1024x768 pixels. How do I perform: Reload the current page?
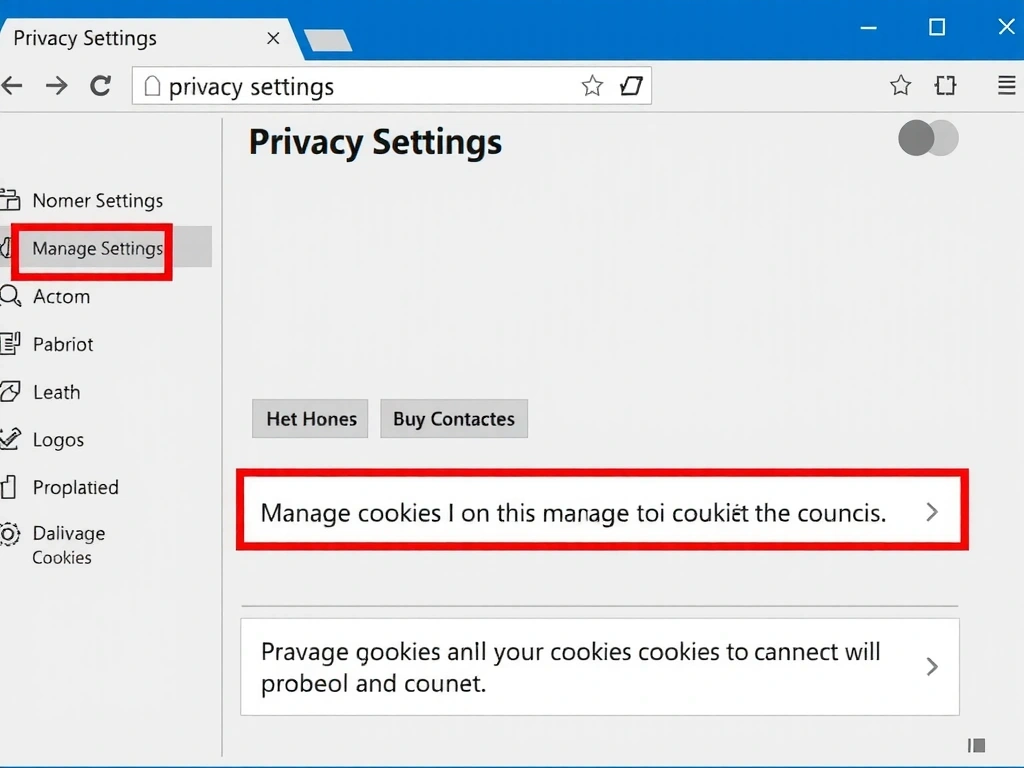point(101,86)
